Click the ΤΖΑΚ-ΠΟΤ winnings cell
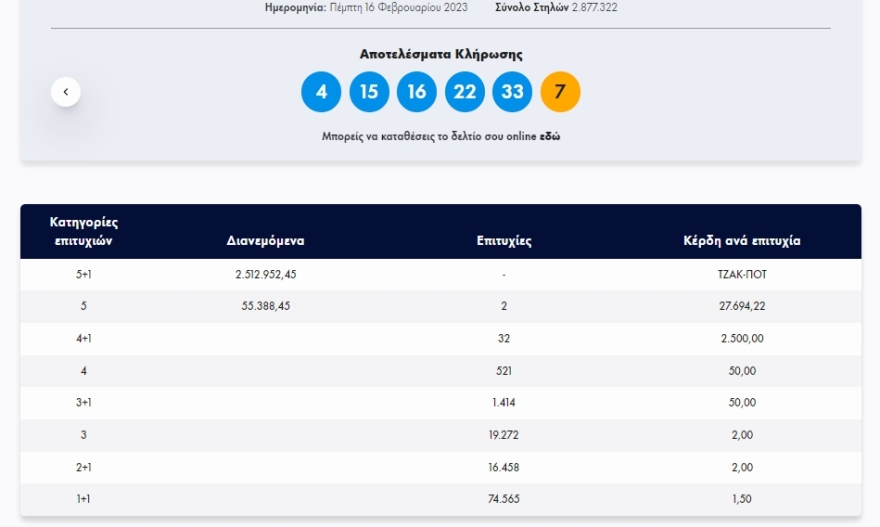880x527 pixels. (741, 274)
